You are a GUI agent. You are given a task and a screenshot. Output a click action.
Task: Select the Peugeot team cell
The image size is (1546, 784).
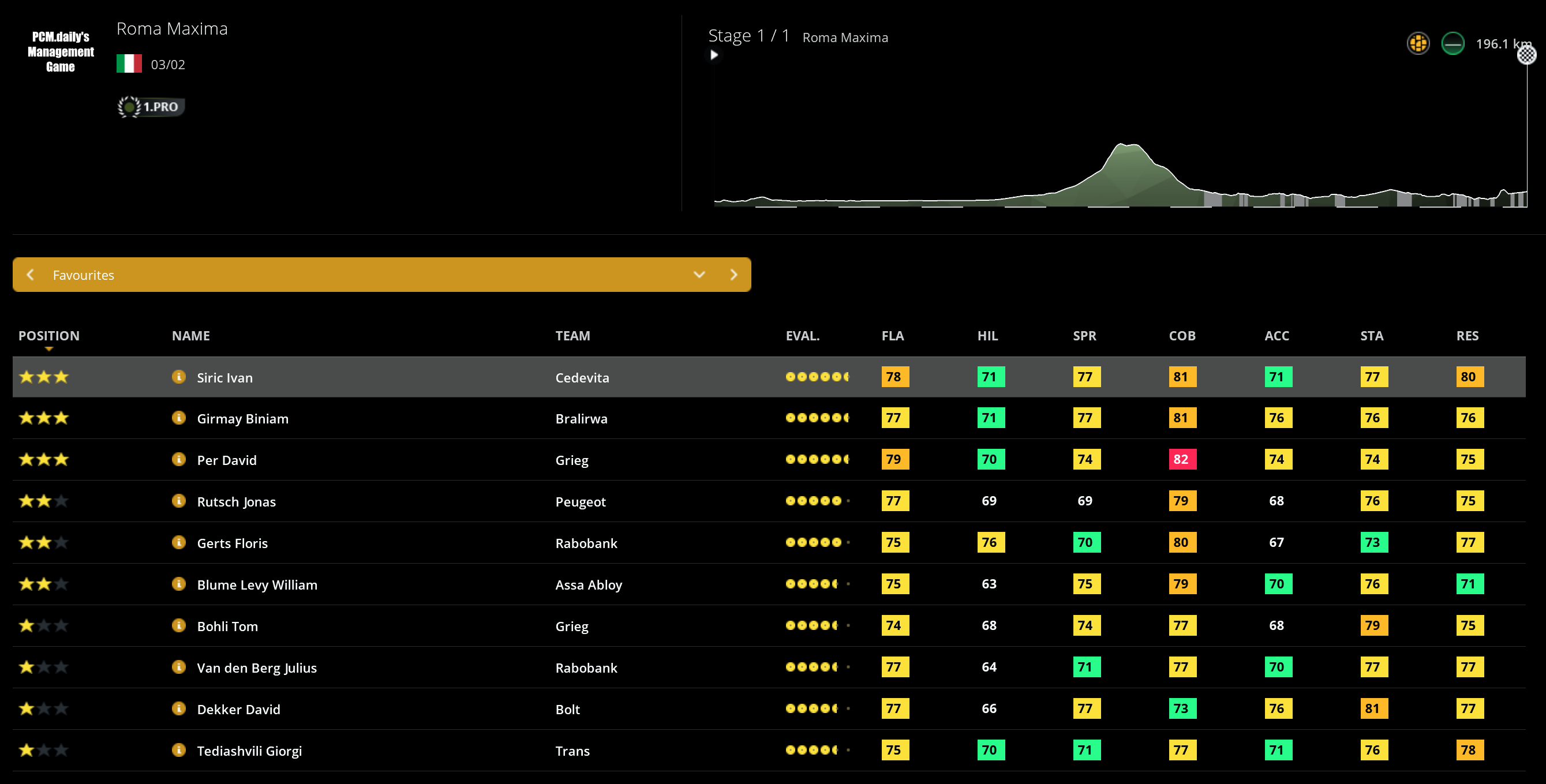[x=581, y=501]
